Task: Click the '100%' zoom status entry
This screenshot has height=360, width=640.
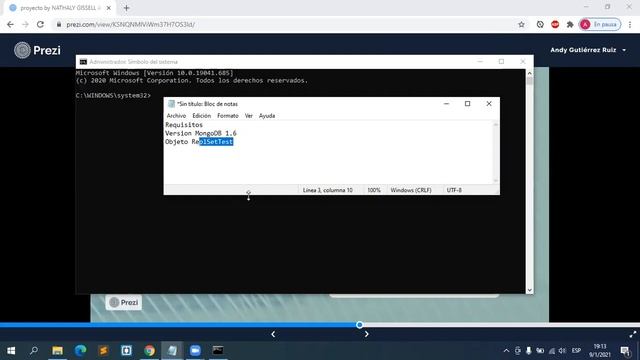Action: [x=374, y=190]
